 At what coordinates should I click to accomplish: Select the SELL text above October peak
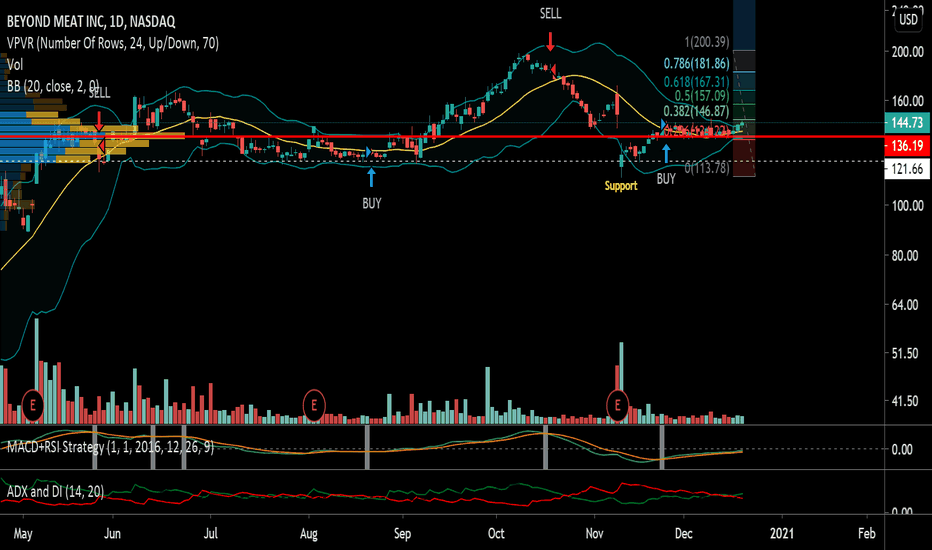tap(550, 14)
